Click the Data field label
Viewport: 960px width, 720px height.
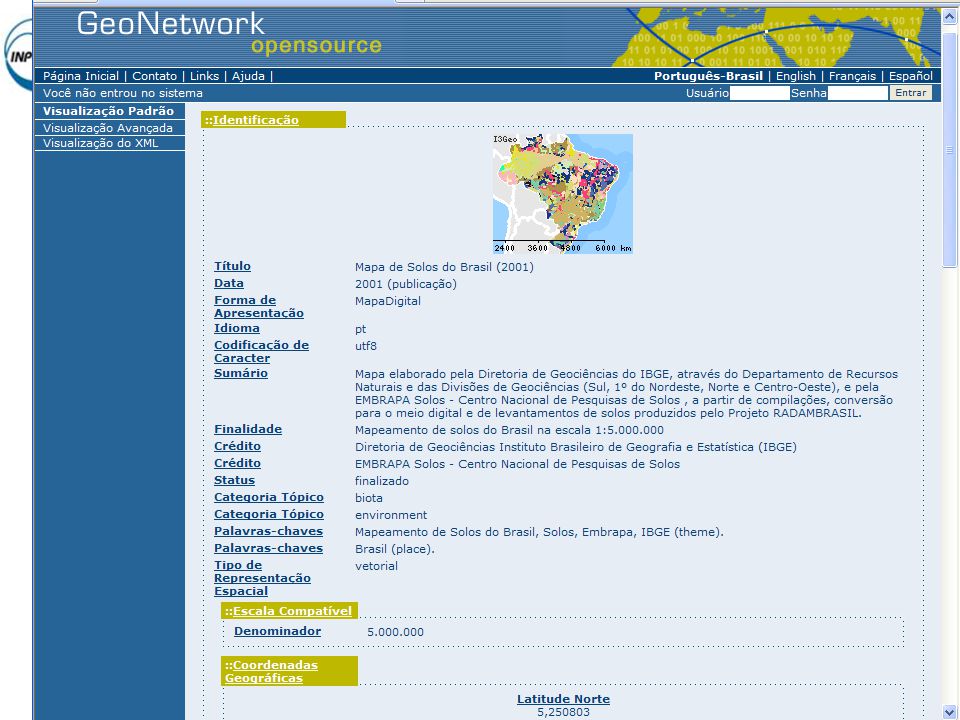click(x=228, y=283)
